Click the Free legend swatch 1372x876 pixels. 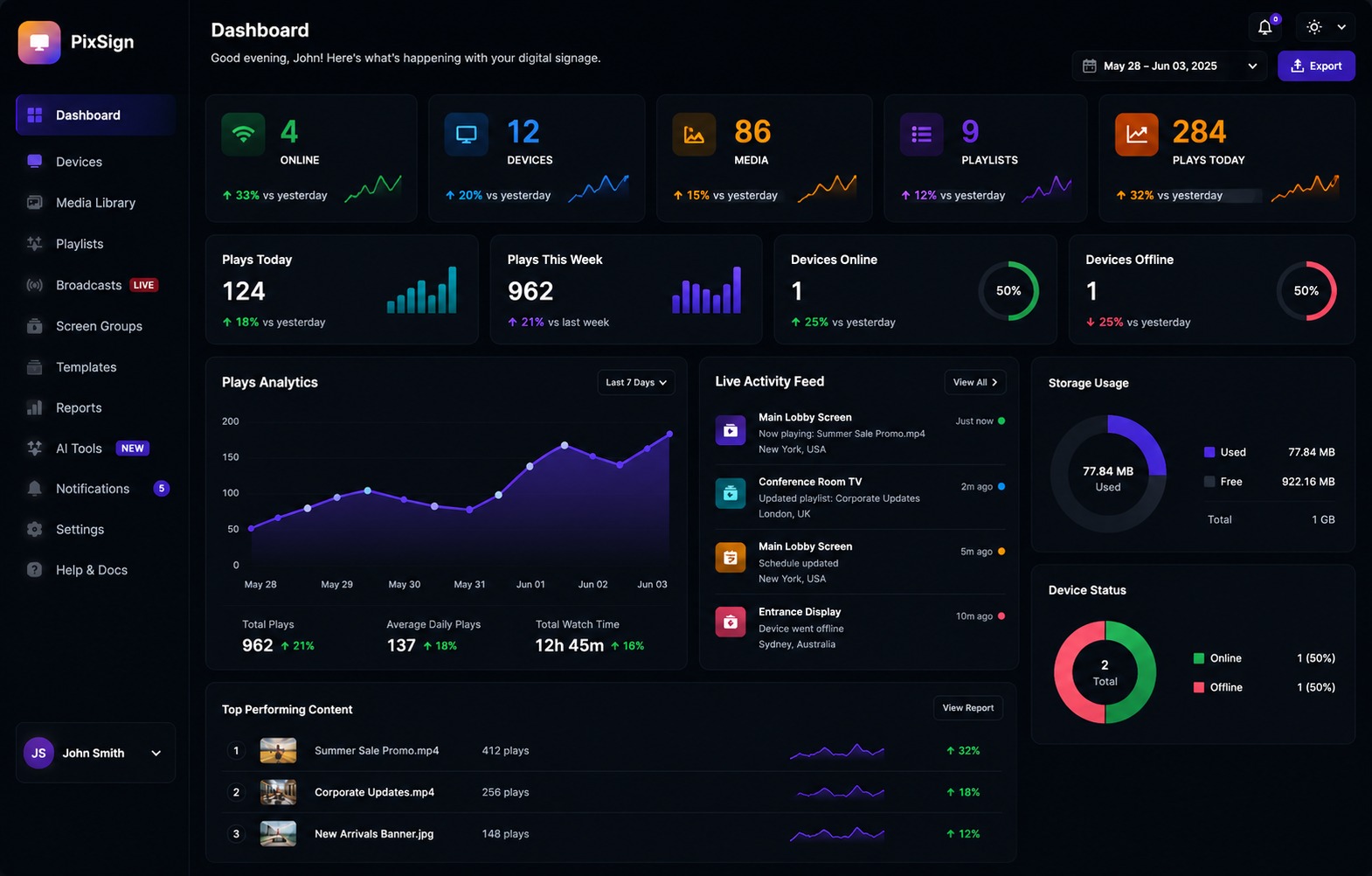[1209, 482]
